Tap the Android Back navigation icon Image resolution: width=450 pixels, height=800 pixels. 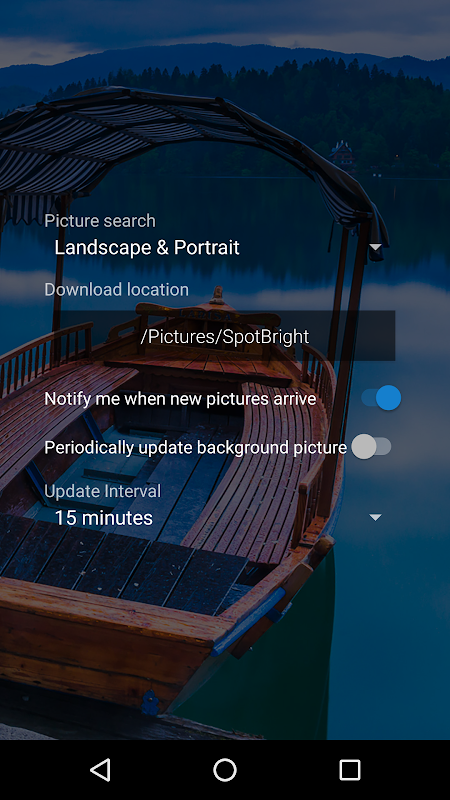(101, 769)
